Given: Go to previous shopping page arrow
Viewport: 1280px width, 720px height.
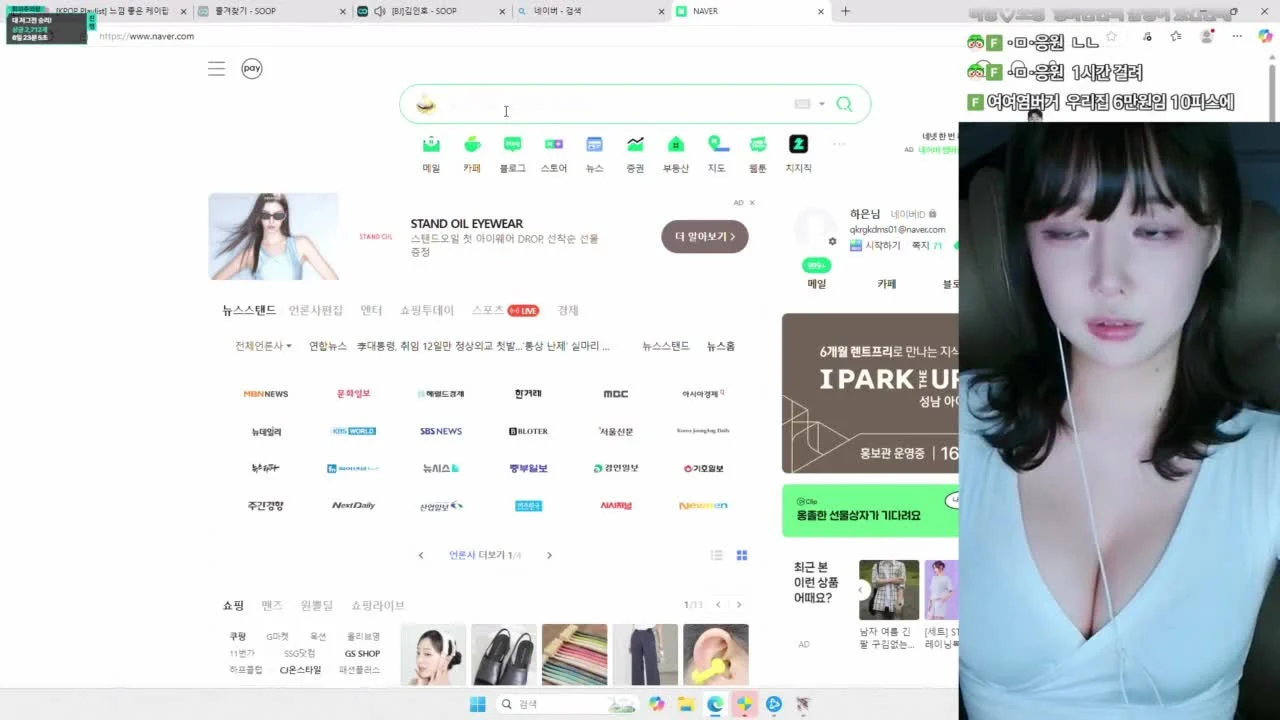Looking at the screenshot, I should tap(718, 605).
